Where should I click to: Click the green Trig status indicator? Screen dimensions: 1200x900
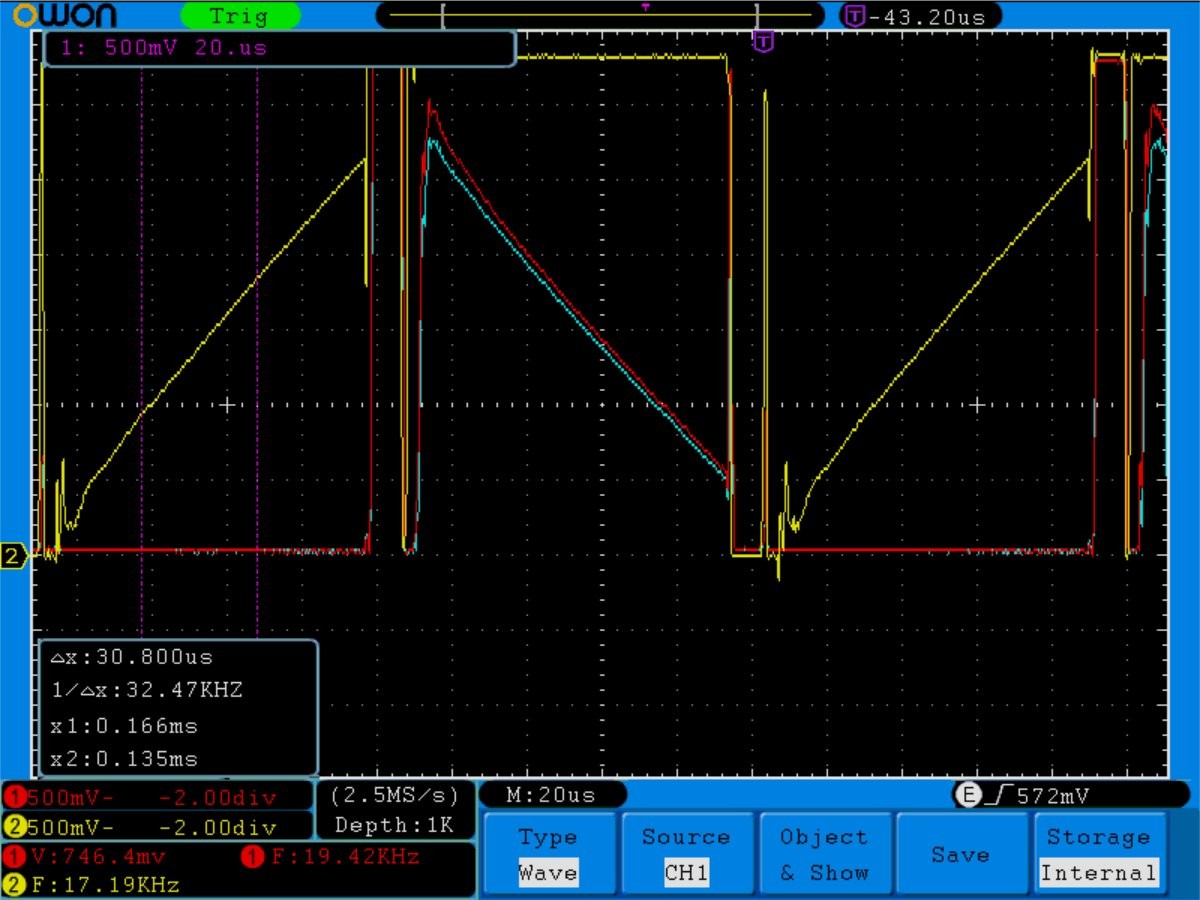coord(240,16)
